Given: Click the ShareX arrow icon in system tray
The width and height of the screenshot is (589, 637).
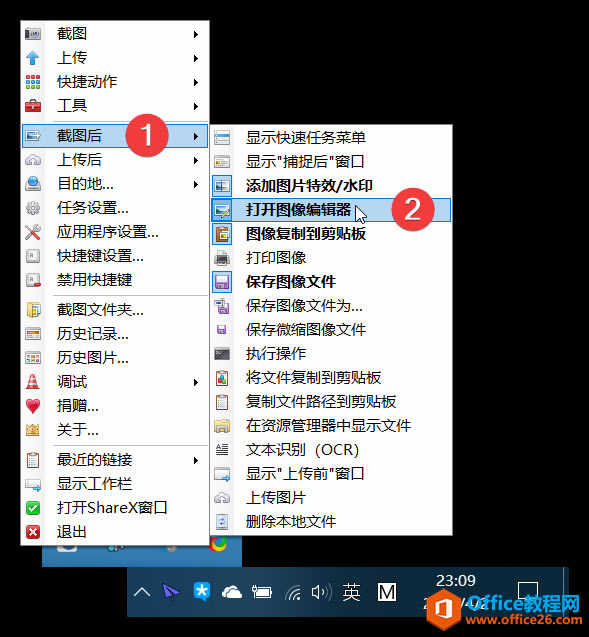Looking at the screenshot, I should [171, 592].
